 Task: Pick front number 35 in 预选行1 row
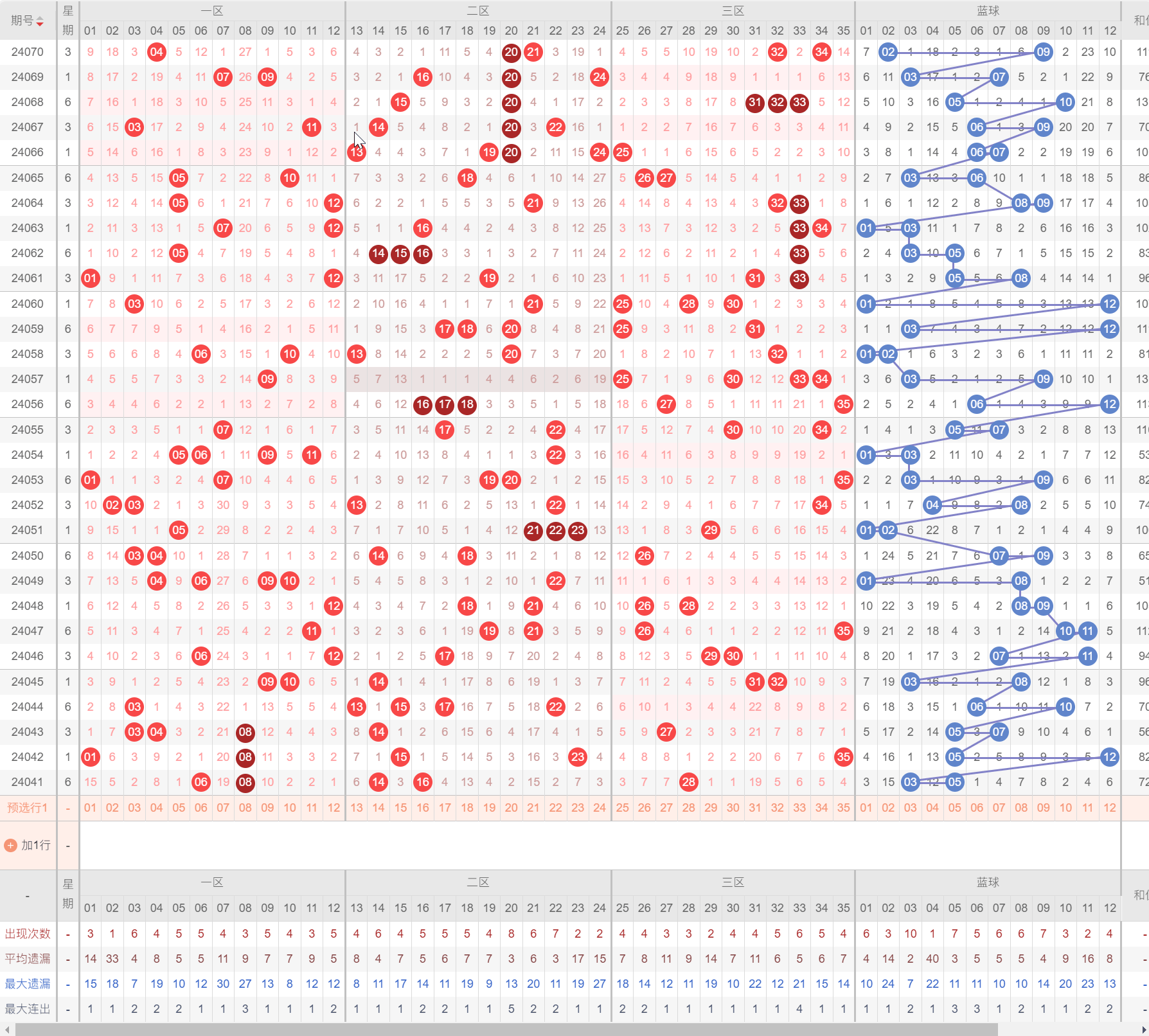[844, 808]
